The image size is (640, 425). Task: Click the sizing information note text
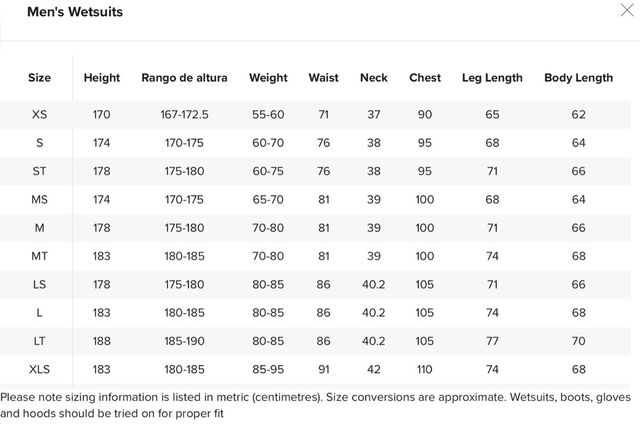click(310, 404)
